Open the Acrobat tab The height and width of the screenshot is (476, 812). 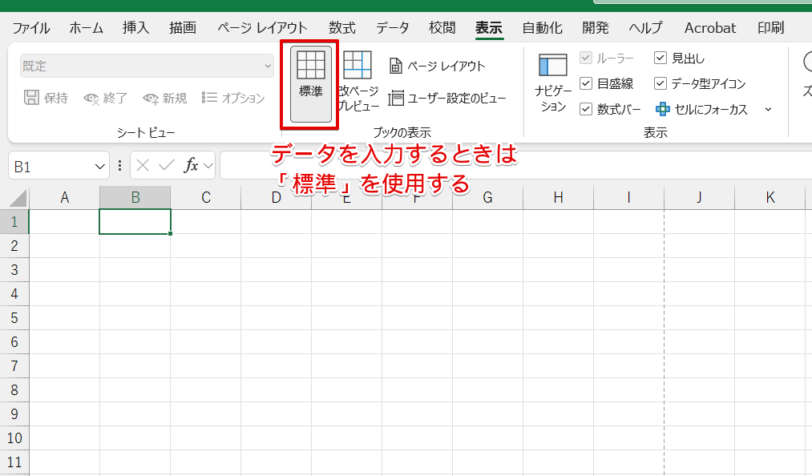[710, 28]
